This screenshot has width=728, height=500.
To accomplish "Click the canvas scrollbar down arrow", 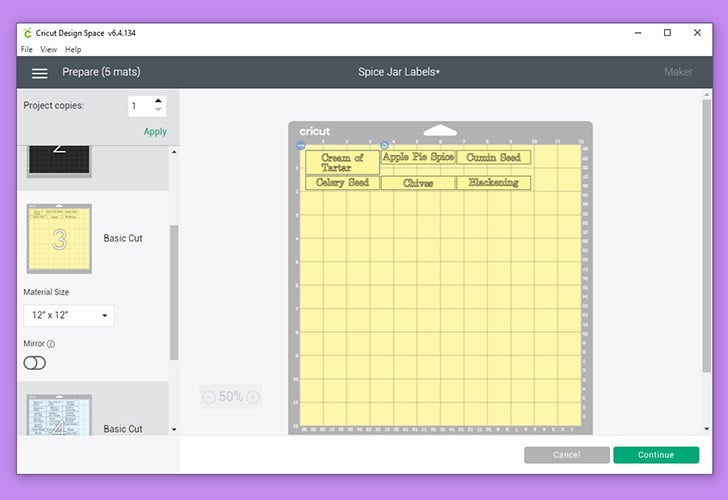I will (x=707, y=429).
